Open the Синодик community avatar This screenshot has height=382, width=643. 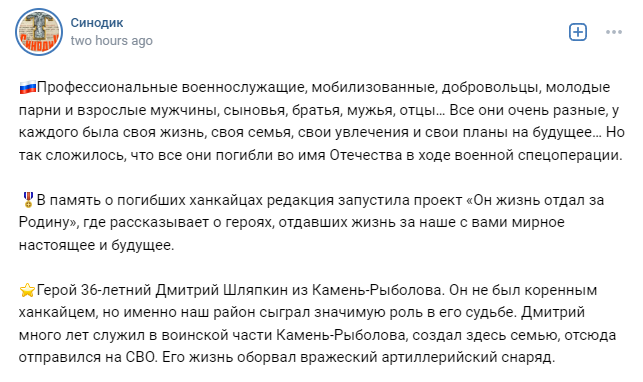[39, 32]
